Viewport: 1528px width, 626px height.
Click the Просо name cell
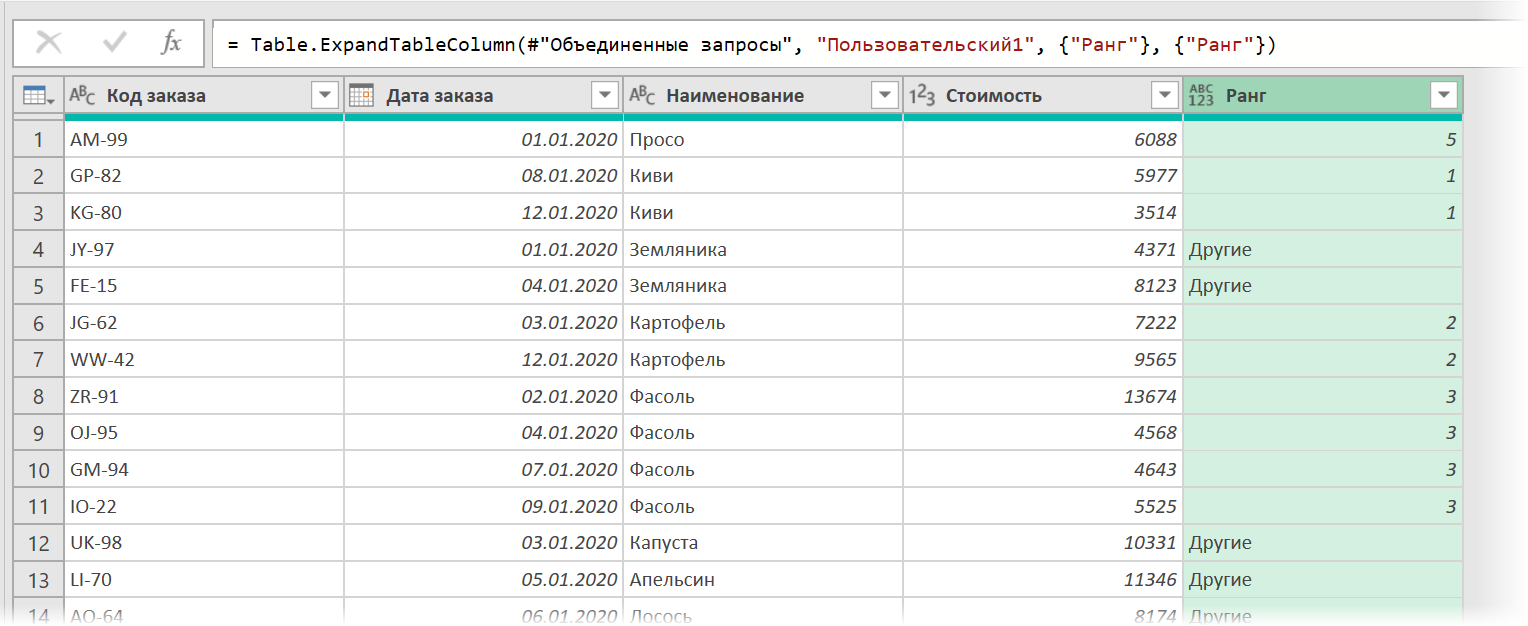tap(763, 140)
